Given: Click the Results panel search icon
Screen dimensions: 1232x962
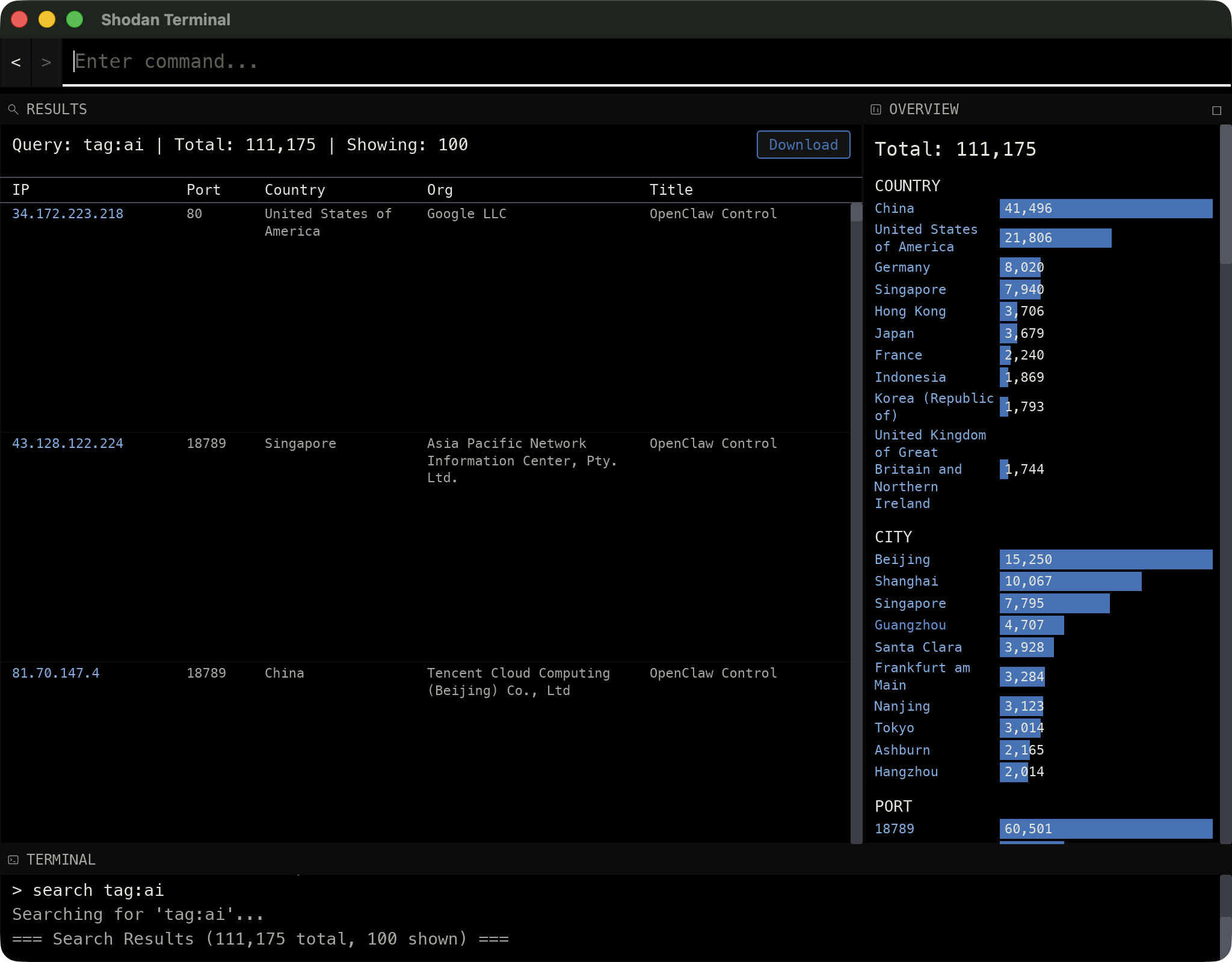Looking at the screenshot, I should pos(13,109).
